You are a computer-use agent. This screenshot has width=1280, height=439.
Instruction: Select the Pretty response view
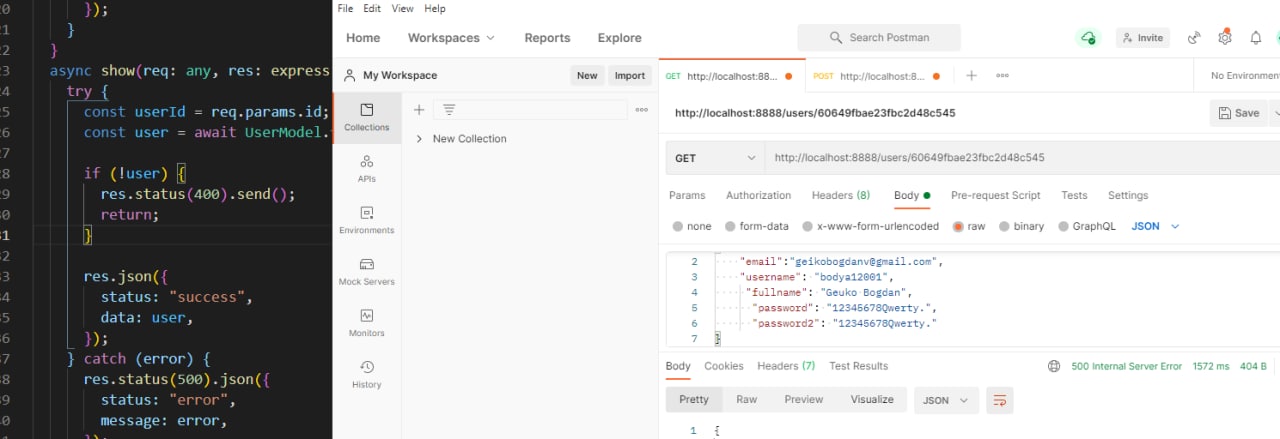[x=694, y=399]
